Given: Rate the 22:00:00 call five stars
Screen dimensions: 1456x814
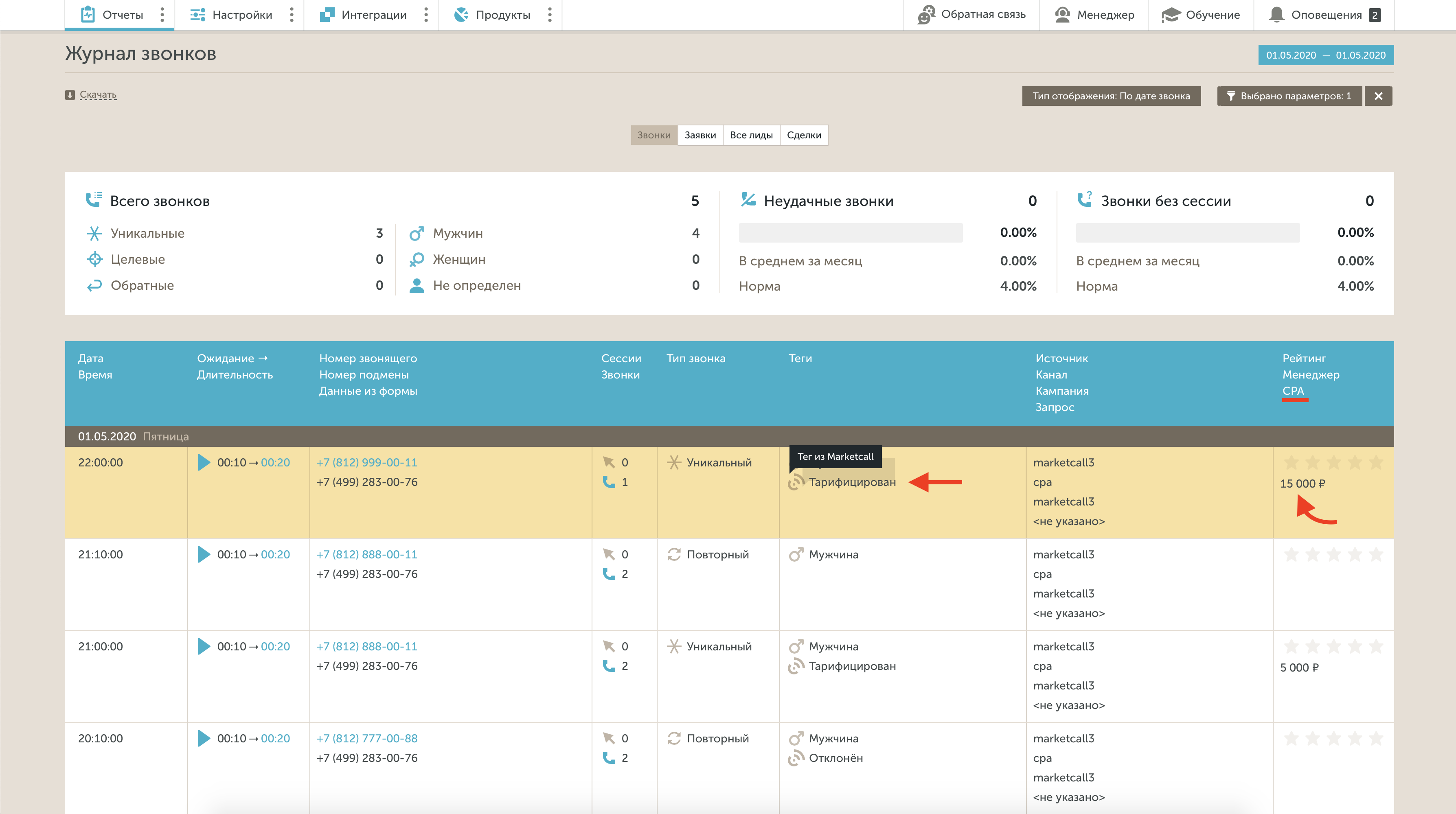Looking at the screenshot, I should click(x=1376, y=463).
